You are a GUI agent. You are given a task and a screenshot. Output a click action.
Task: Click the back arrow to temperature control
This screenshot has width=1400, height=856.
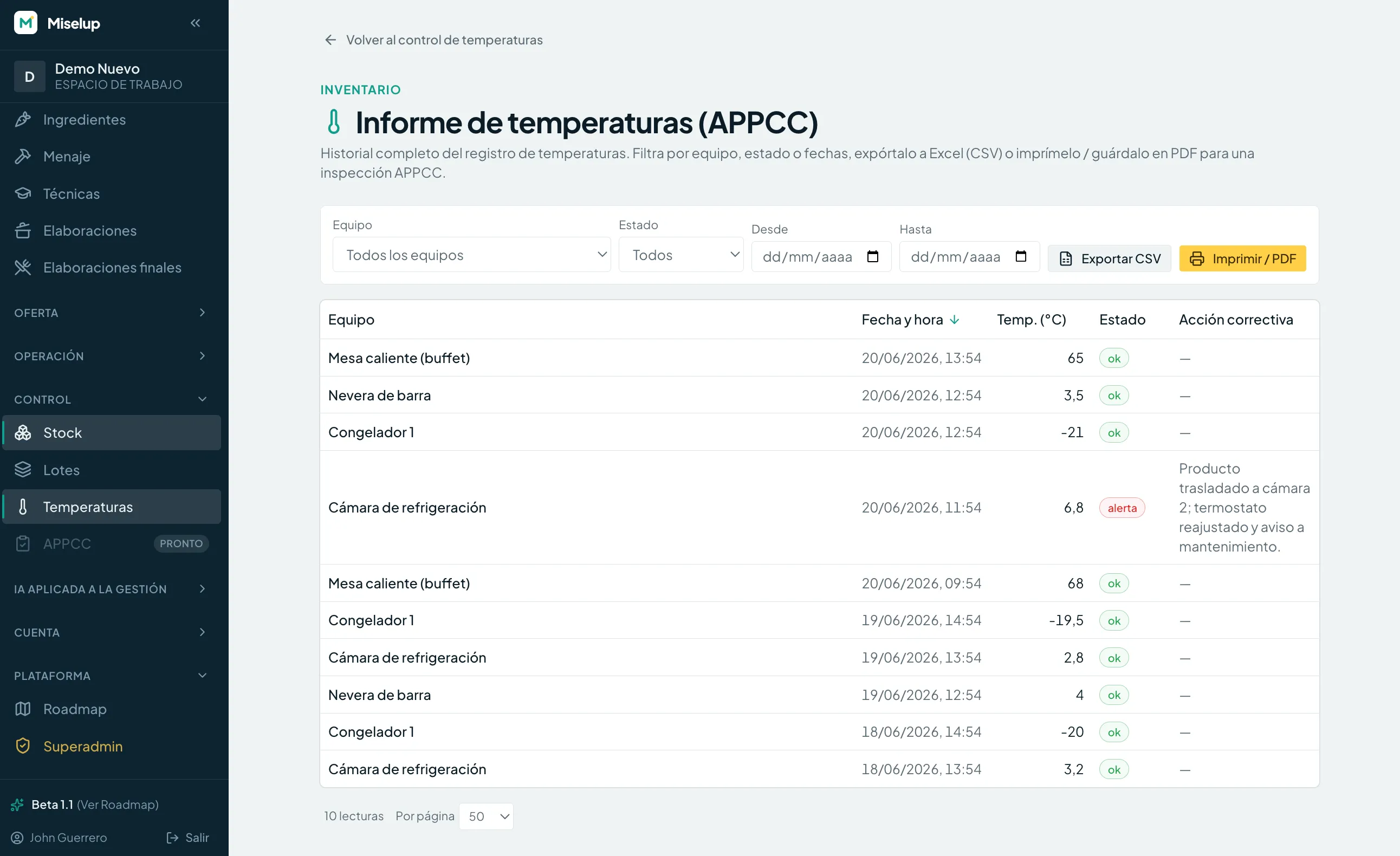click(x=330, y=40)
